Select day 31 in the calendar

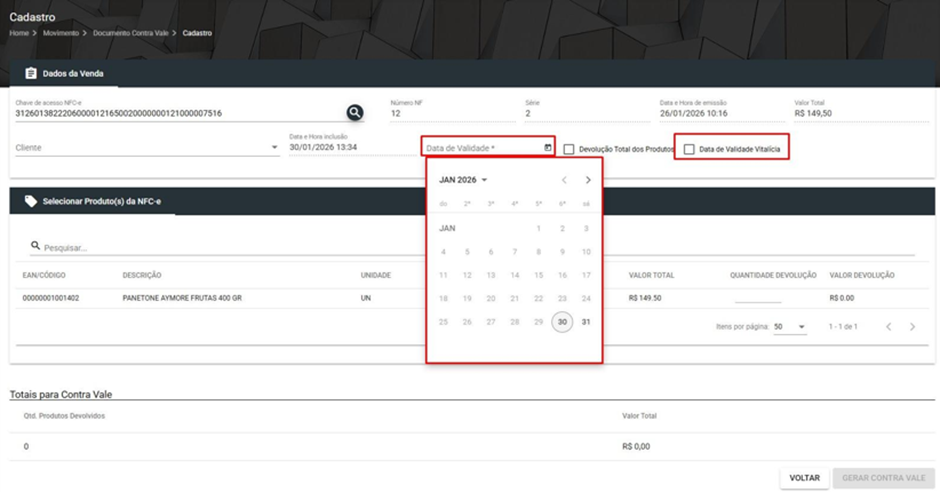pos(586,322)
